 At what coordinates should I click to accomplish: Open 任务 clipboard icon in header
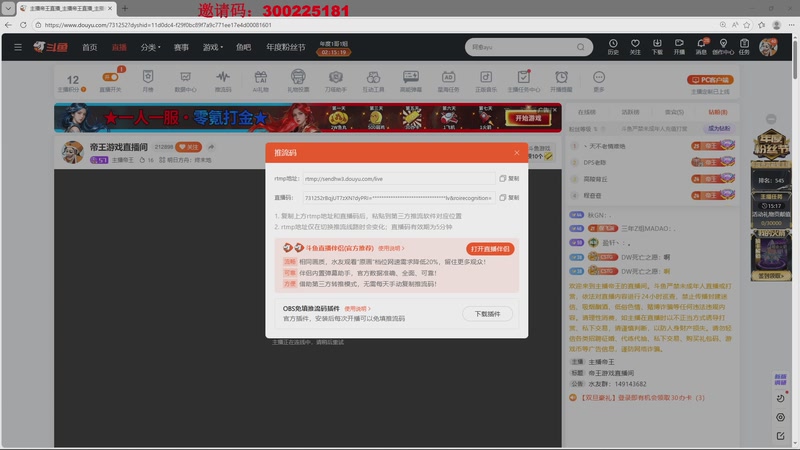point(744,46)
